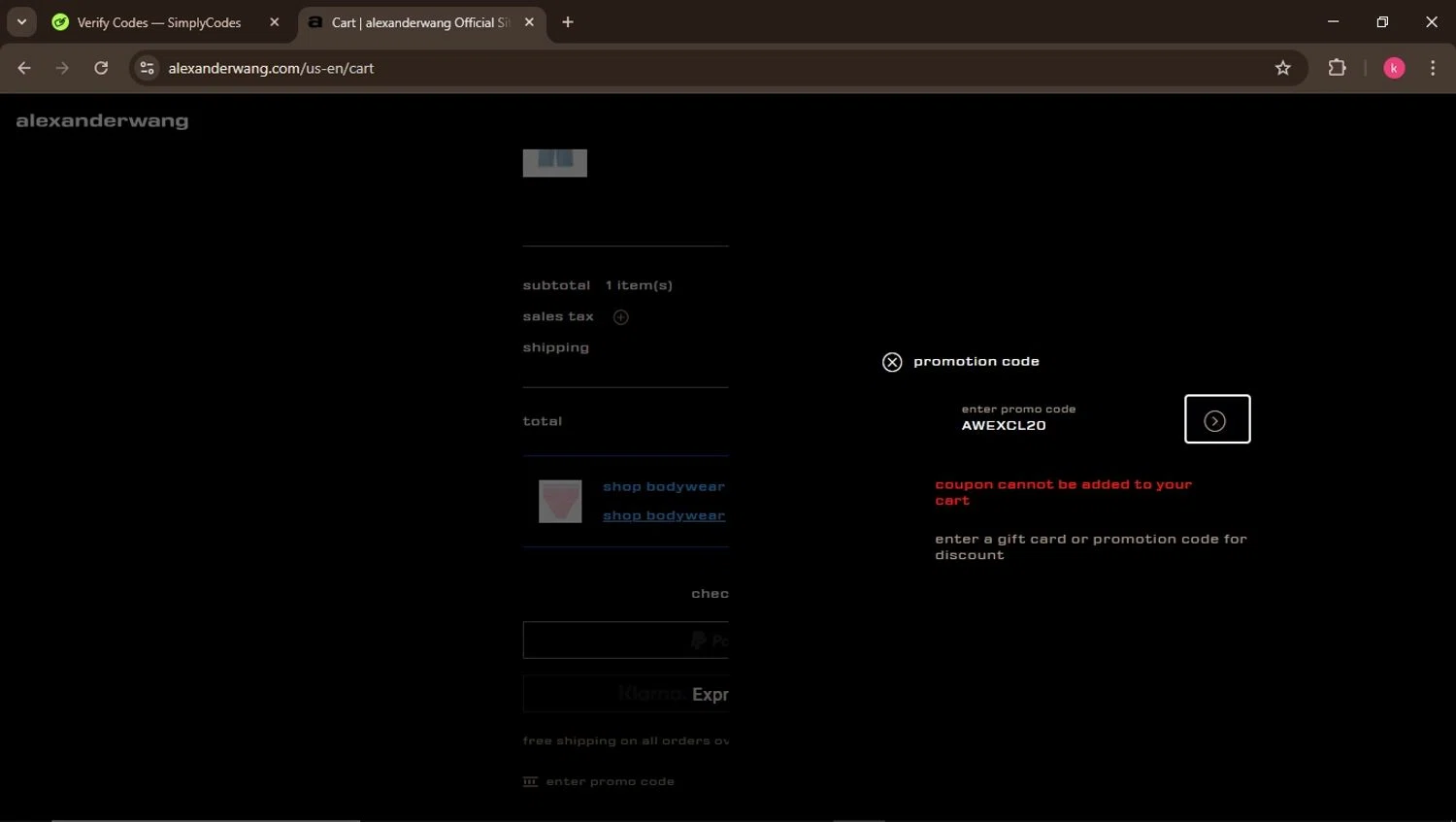Choose Klarna Express checkout button
1456x822 pixels.
(626, 694)
